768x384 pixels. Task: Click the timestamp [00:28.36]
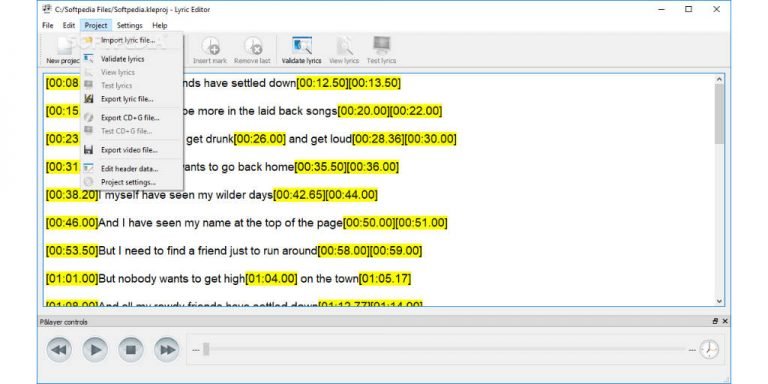click(378, 139)
